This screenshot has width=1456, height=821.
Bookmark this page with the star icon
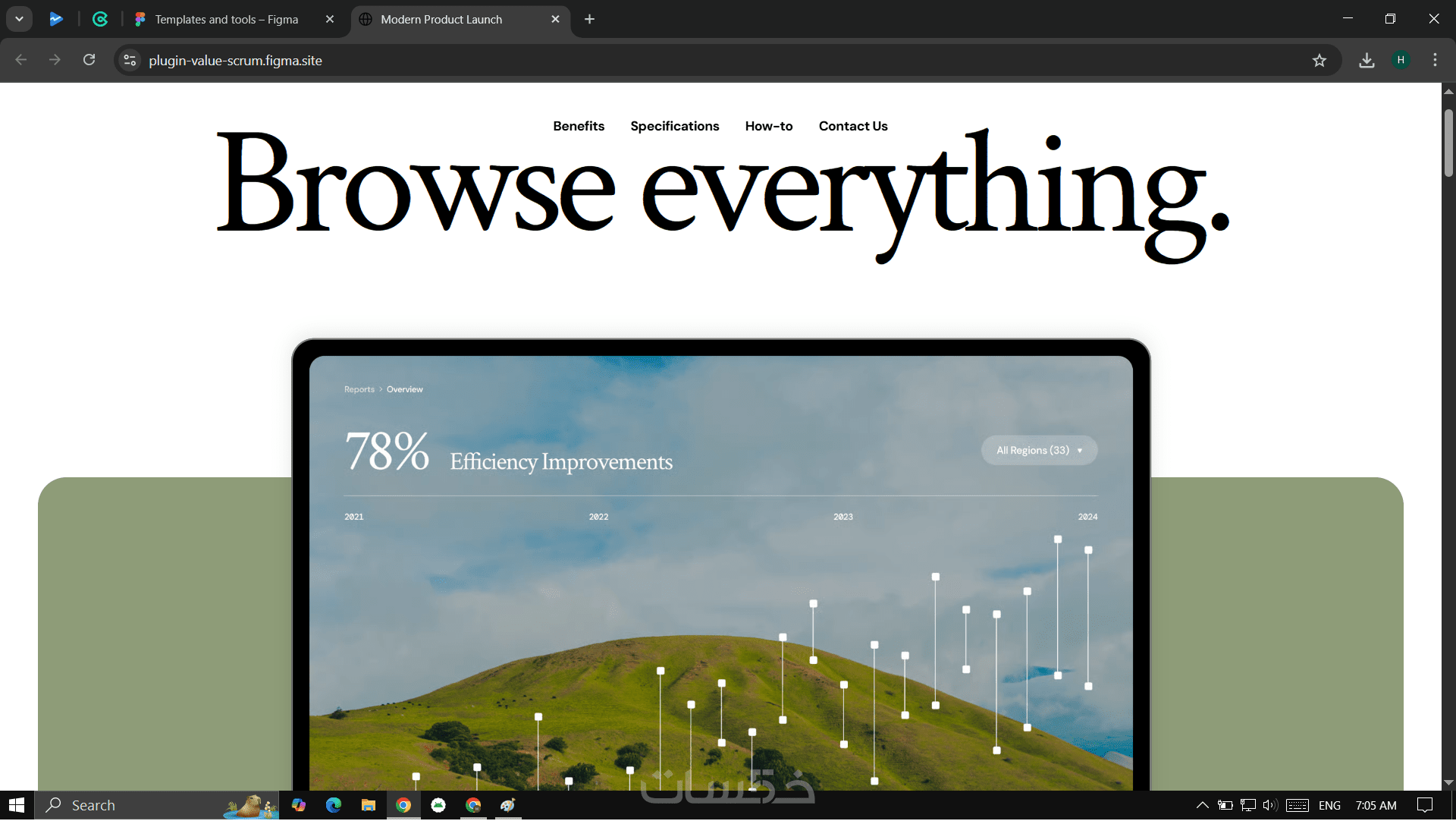point(1319,61)
